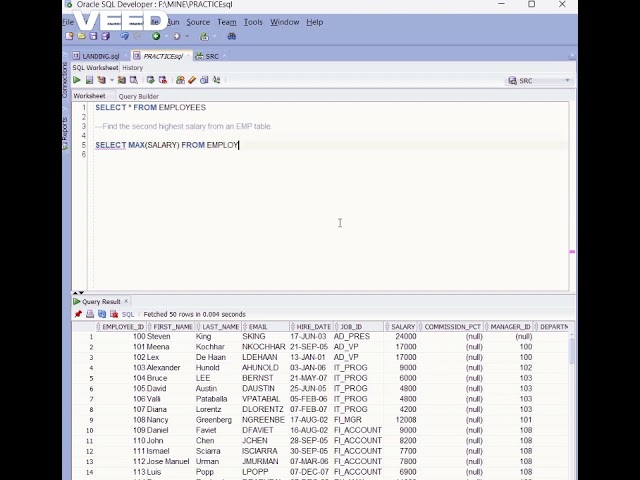
Task: Click the Unshared SQL Worksheet icon
Action: coord(180,80)
